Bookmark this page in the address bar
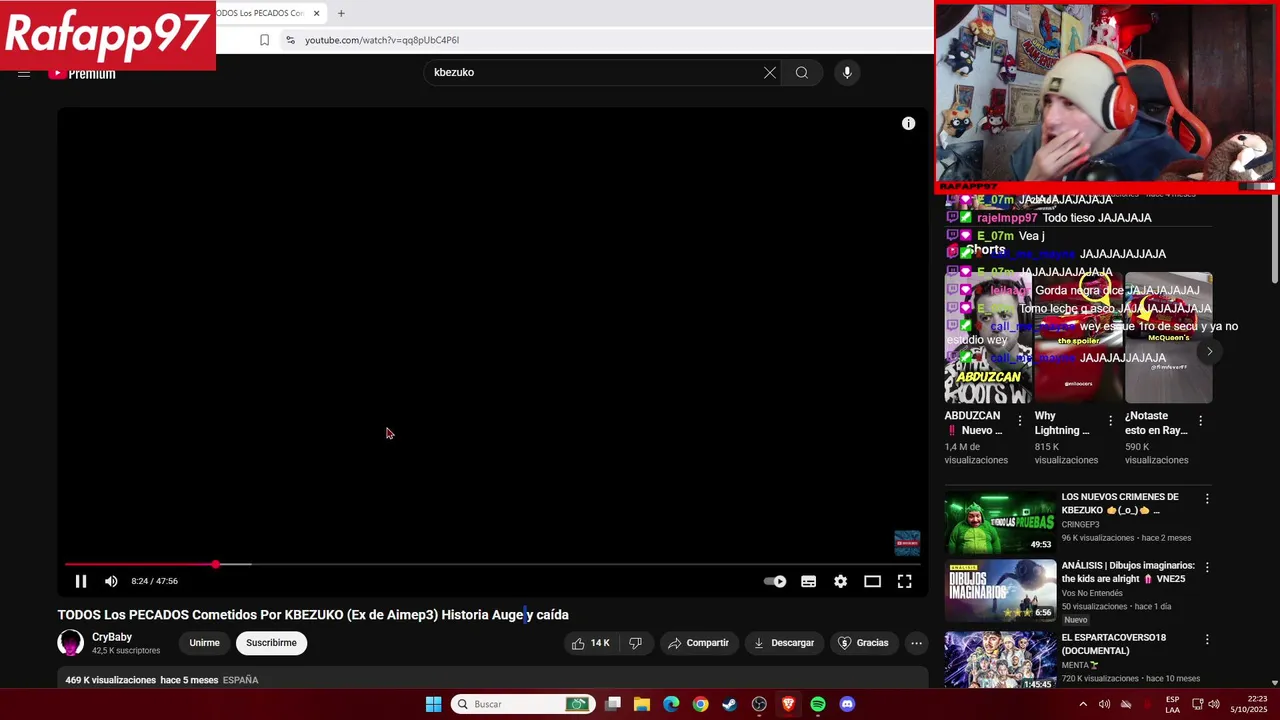The image size is (1280, 720). tap(264, 40)
